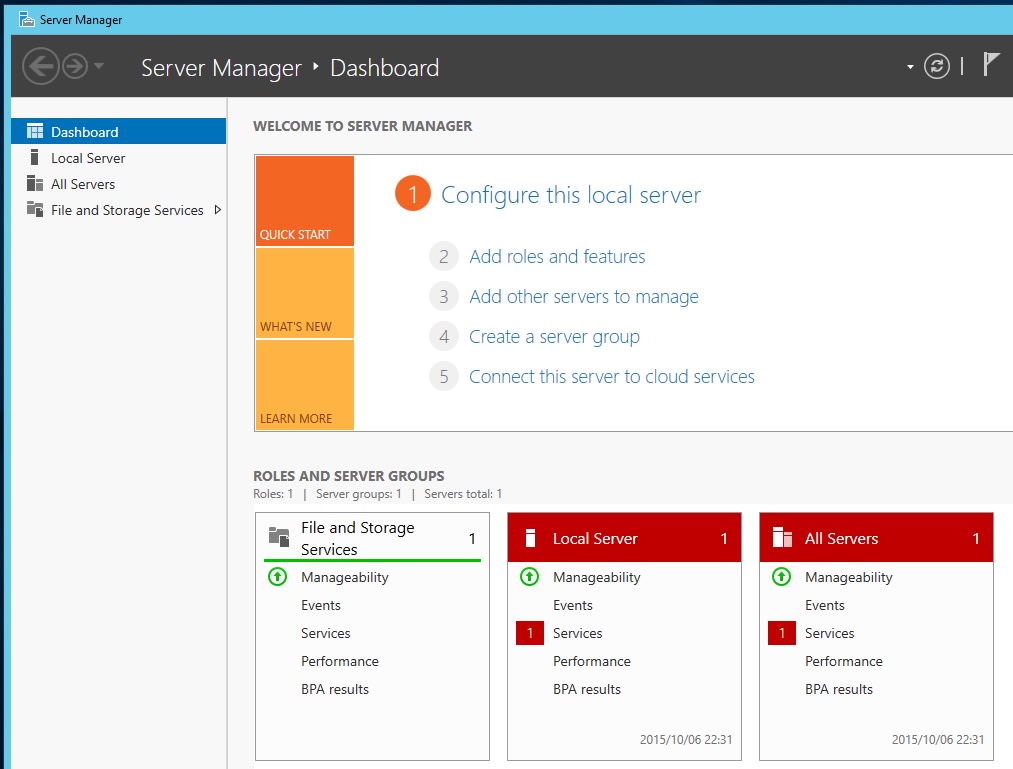Open Events in Local Server tile

(x=572, y=606)
